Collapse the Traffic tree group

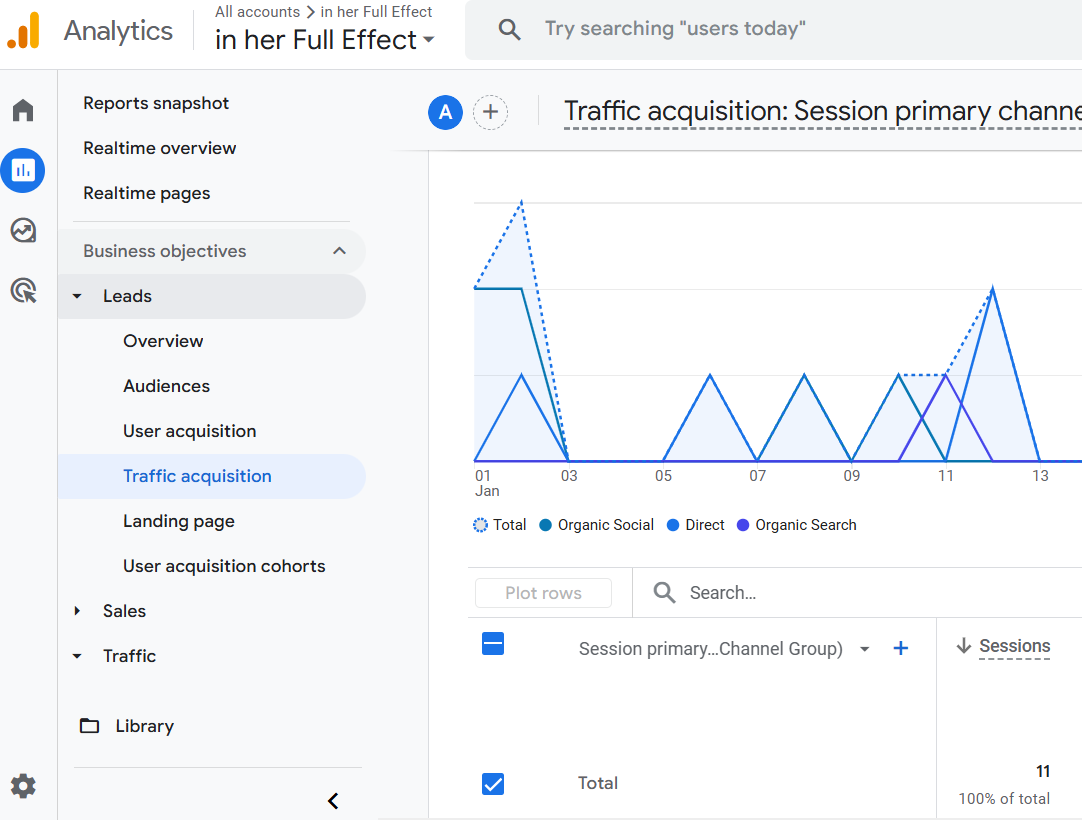coord(77,656)
